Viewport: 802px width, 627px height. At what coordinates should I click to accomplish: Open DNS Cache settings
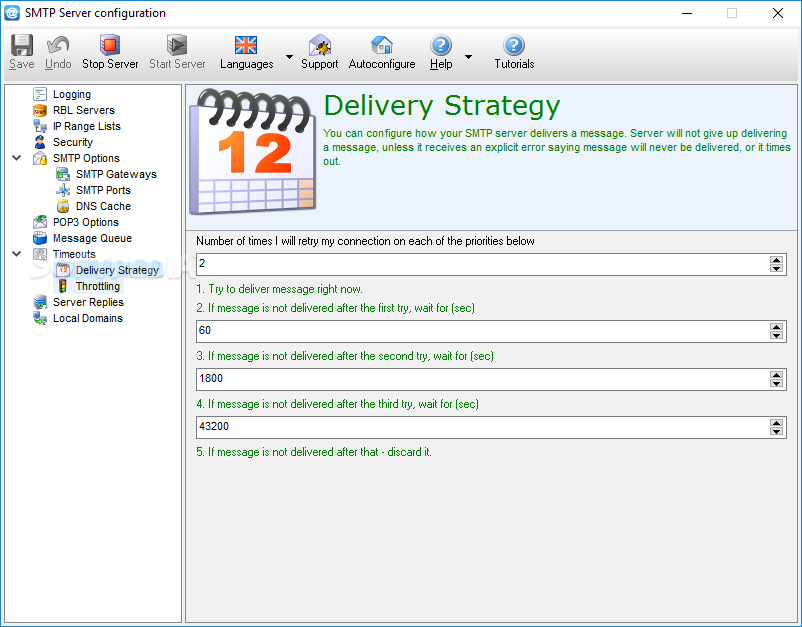click(103, 206)
